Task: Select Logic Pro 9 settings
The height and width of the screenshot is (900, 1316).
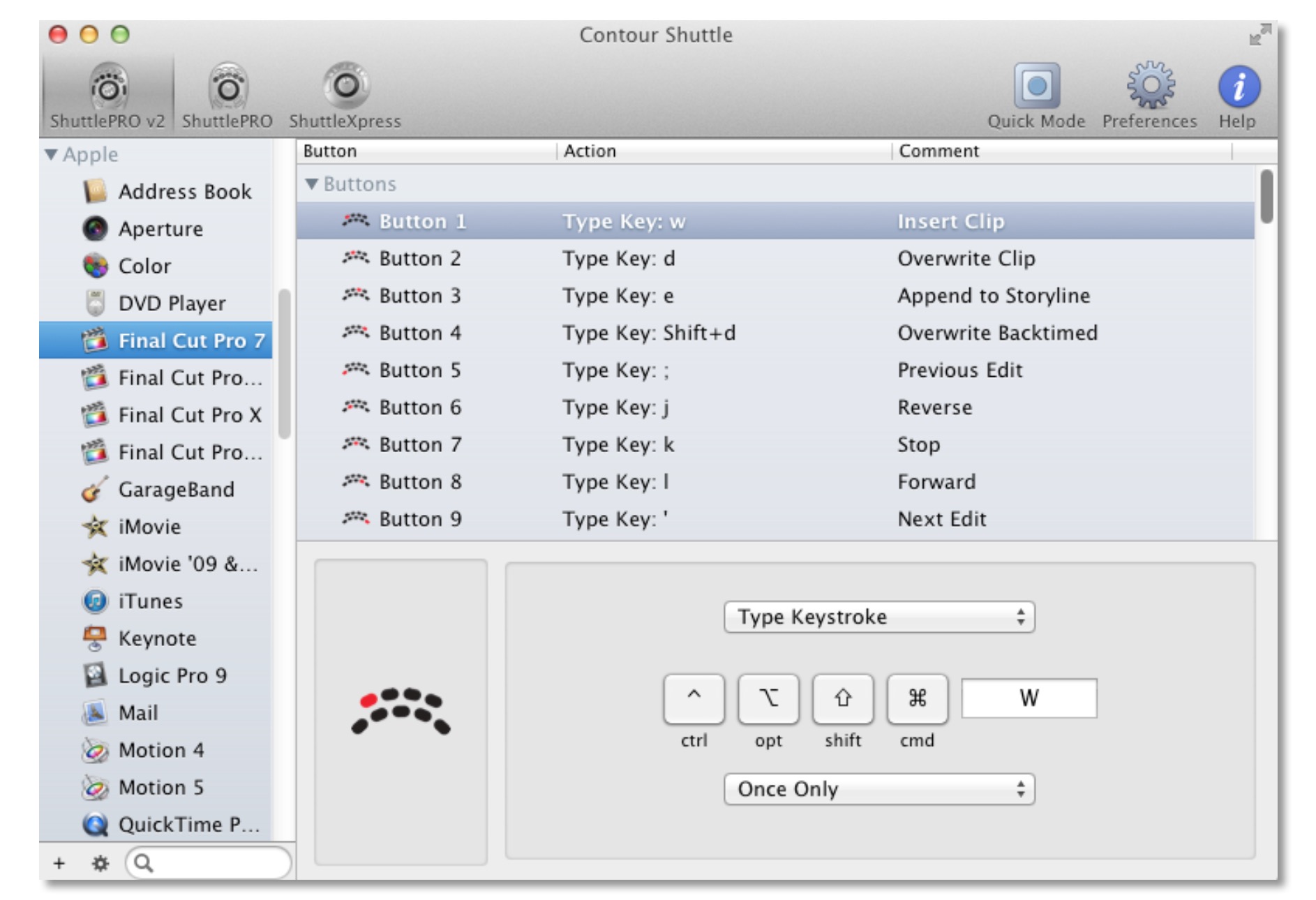Action: [156, 675]
